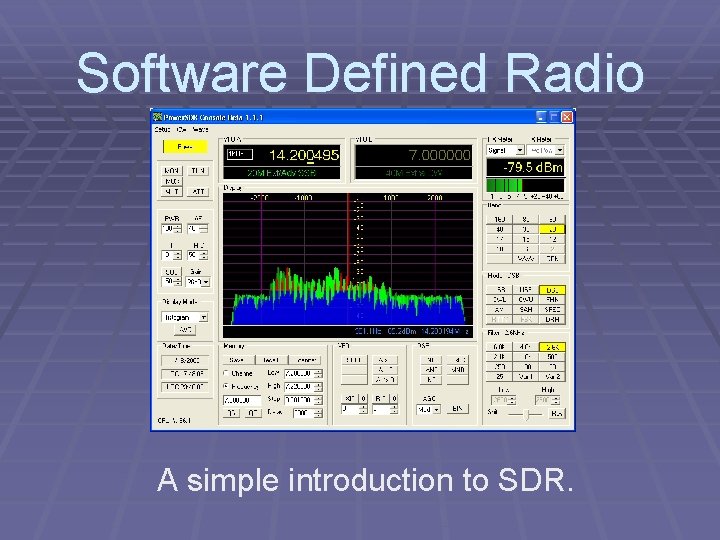Click the A>B VFO copy button
720x540 pixels.
pos(384,360)
